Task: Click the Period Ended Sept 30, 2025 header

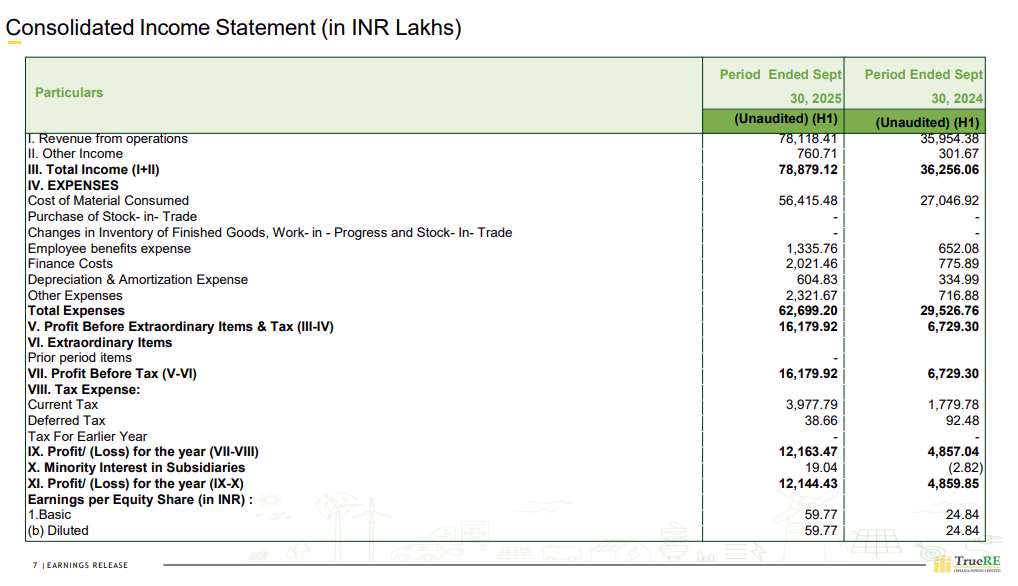Action: [780, 86]
